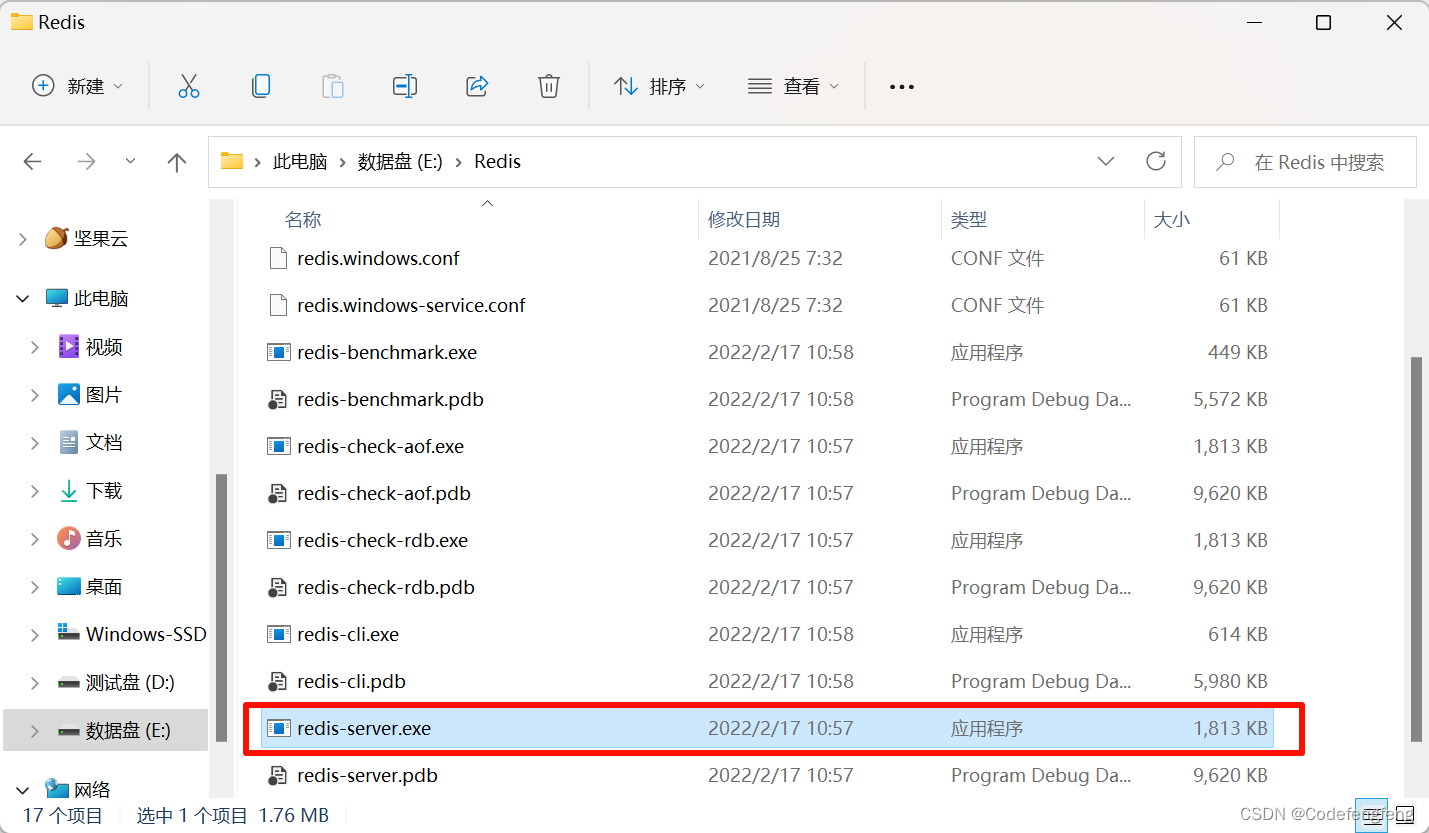Select redis-check-rdb.pdb file name
Image resolution: width=1429 pixels, height=833 pixels.
coord(386,587)
